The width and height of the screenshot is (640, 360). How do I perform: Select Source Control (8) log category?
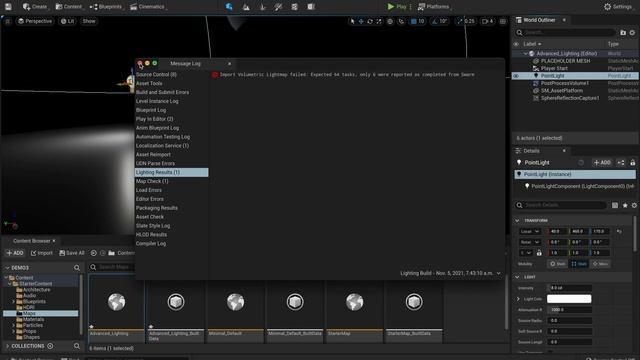coord(171,74)
